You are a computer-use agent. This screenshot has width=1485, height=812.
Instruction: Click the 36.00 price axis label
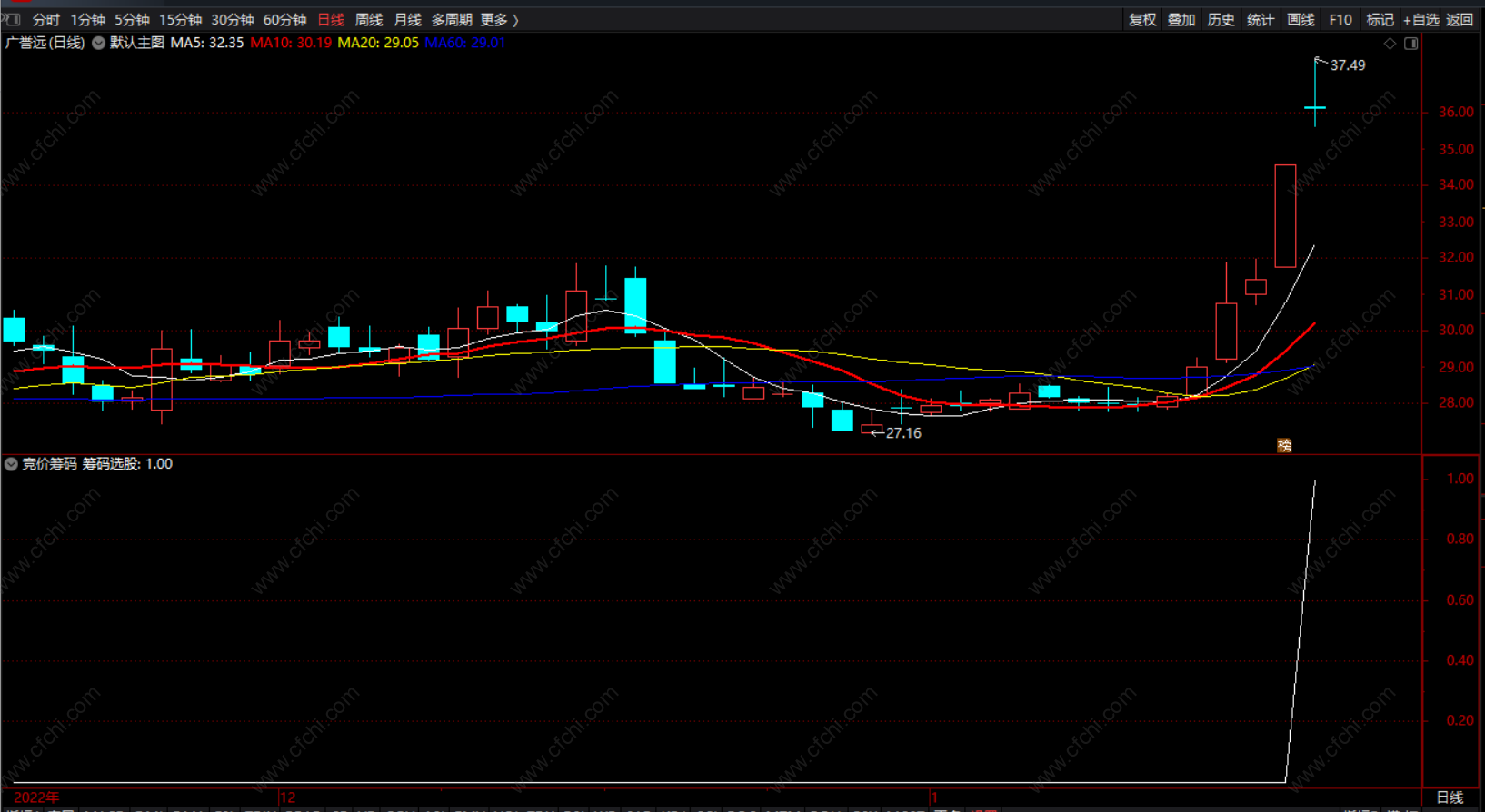coord(1456,112)
